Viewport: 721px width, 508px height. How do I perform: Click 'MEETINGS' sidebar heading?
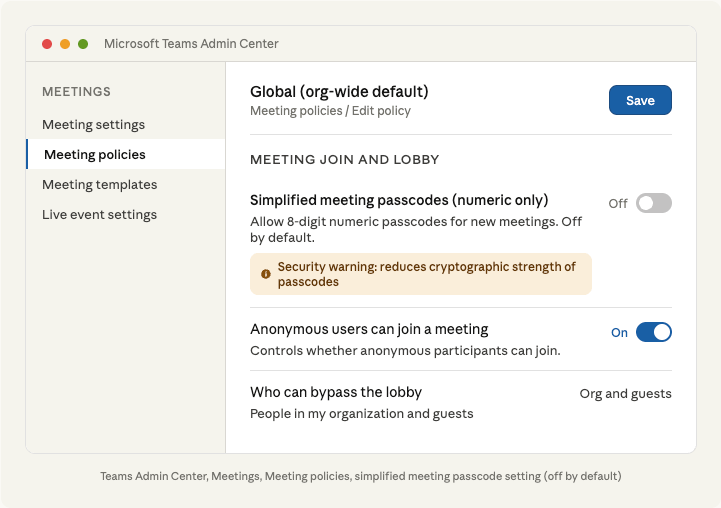coord(76,91)
